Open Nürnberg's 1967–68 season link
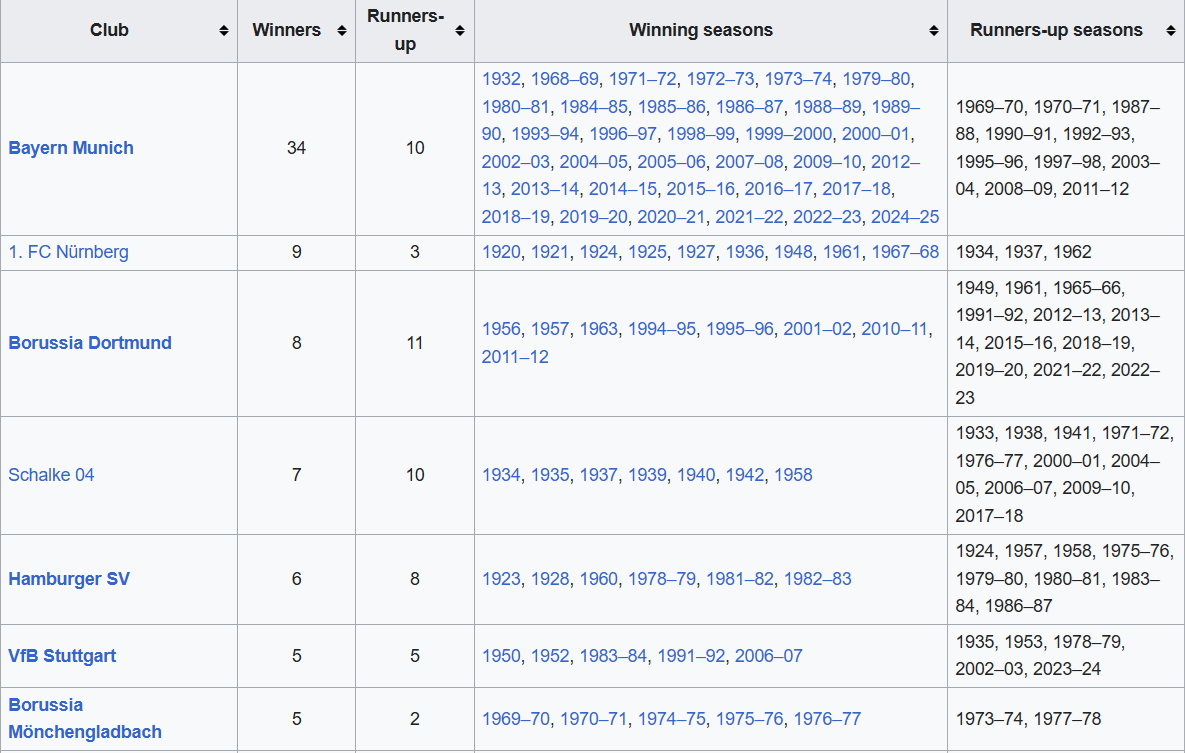 (905, 252)
